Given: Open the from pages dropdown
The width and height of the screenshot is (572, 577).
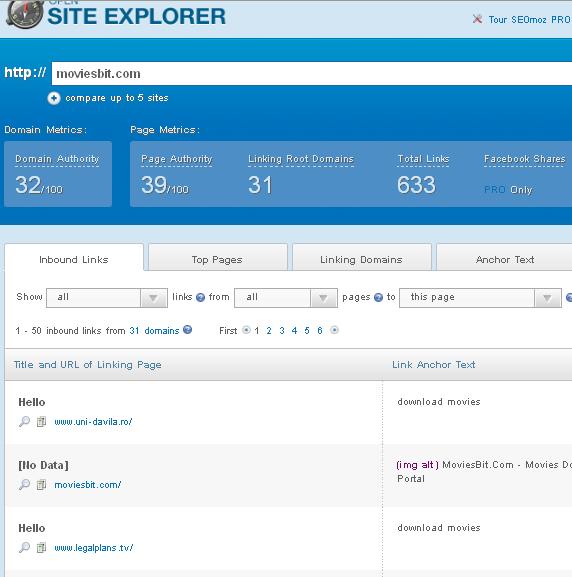Looking at the screenshot, I should (x=286, y=298).
